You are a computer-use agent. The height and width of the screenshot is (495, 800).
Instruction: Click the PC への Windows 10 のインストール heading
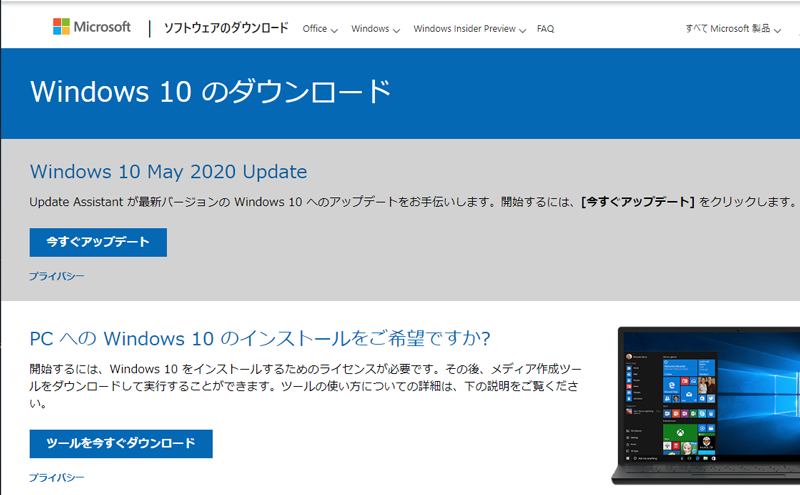click(260, 338)
